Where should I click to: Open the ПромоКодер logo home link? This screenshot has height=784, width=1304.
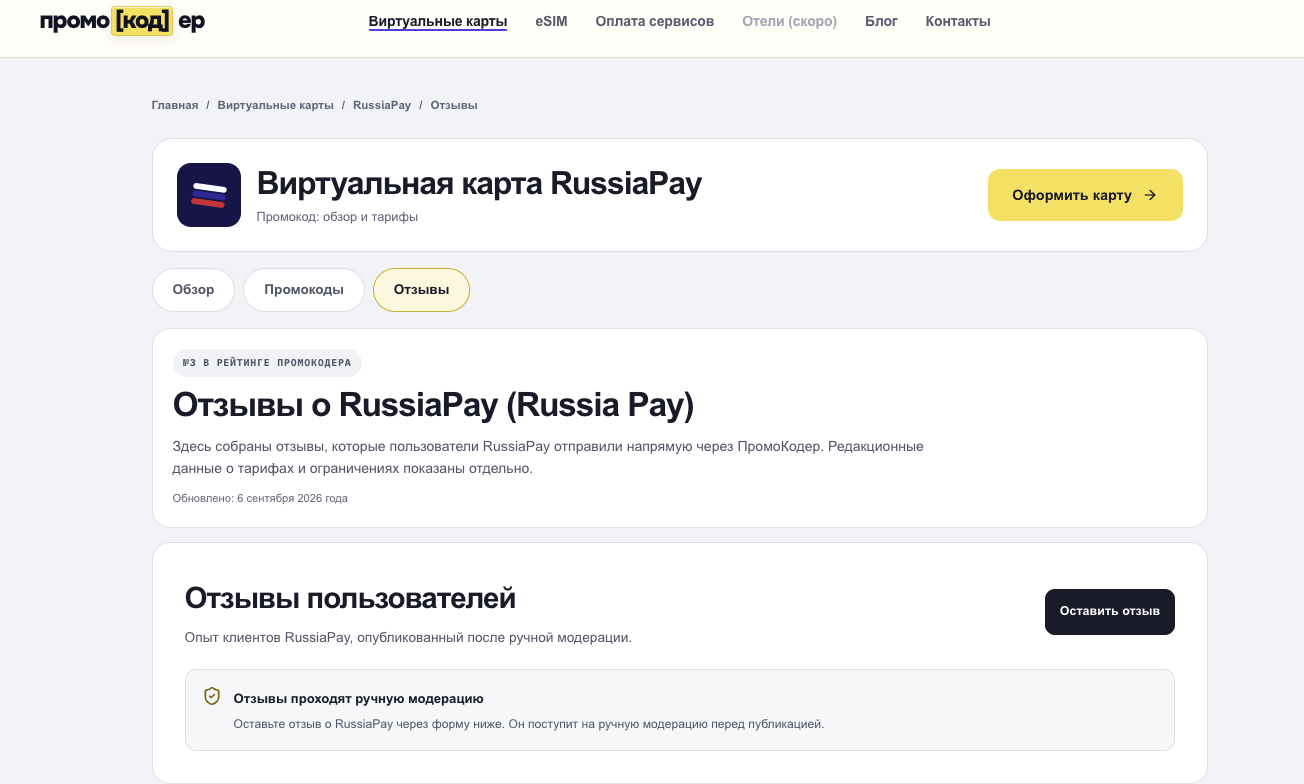(122, 21)
